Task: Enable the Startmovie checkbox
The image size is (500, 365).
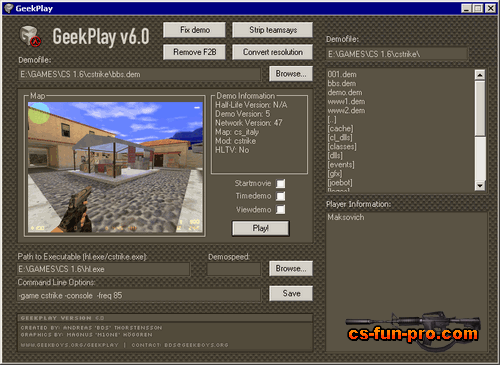Action: (281, 183)
